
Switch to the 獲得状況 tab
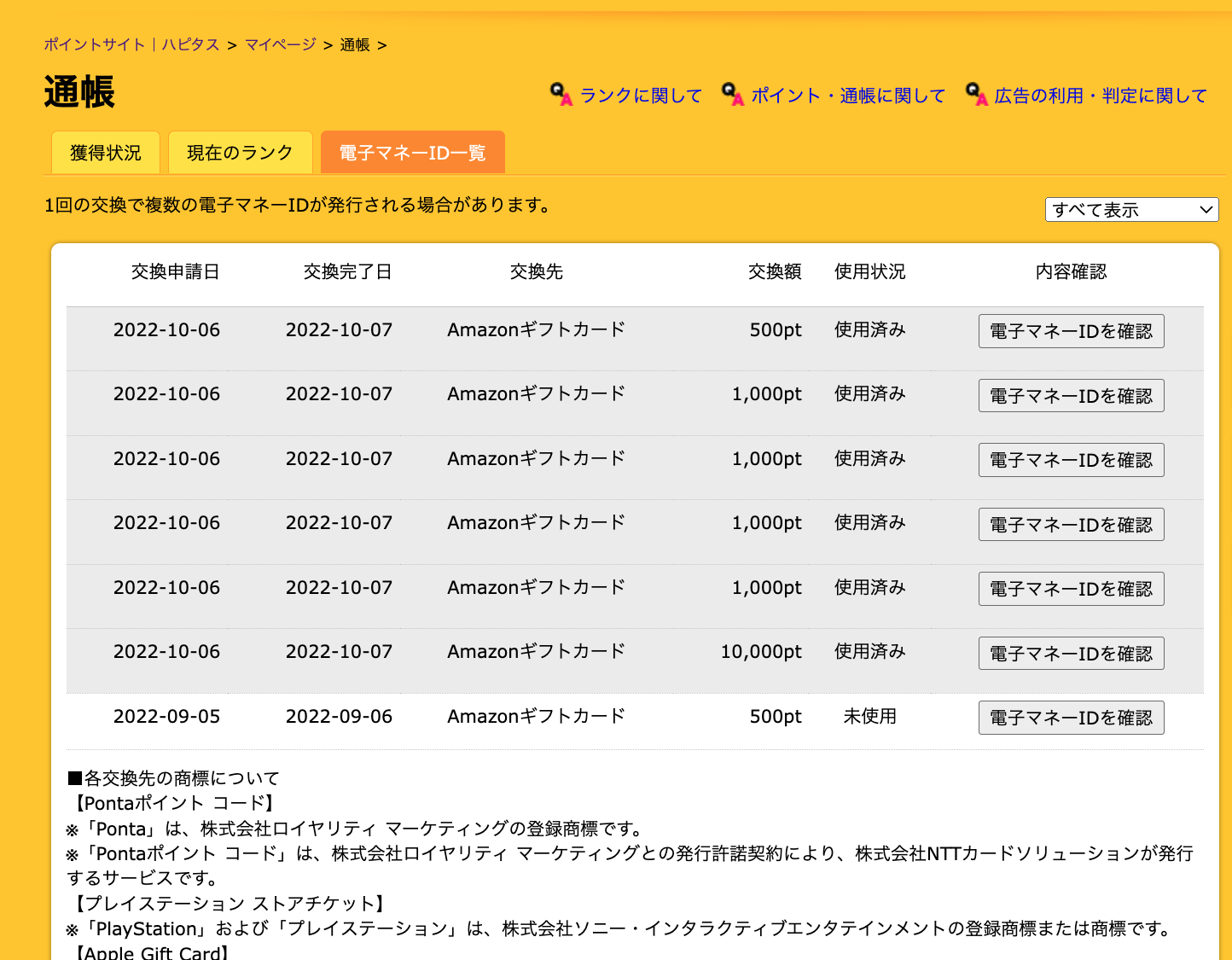[106, 153]
